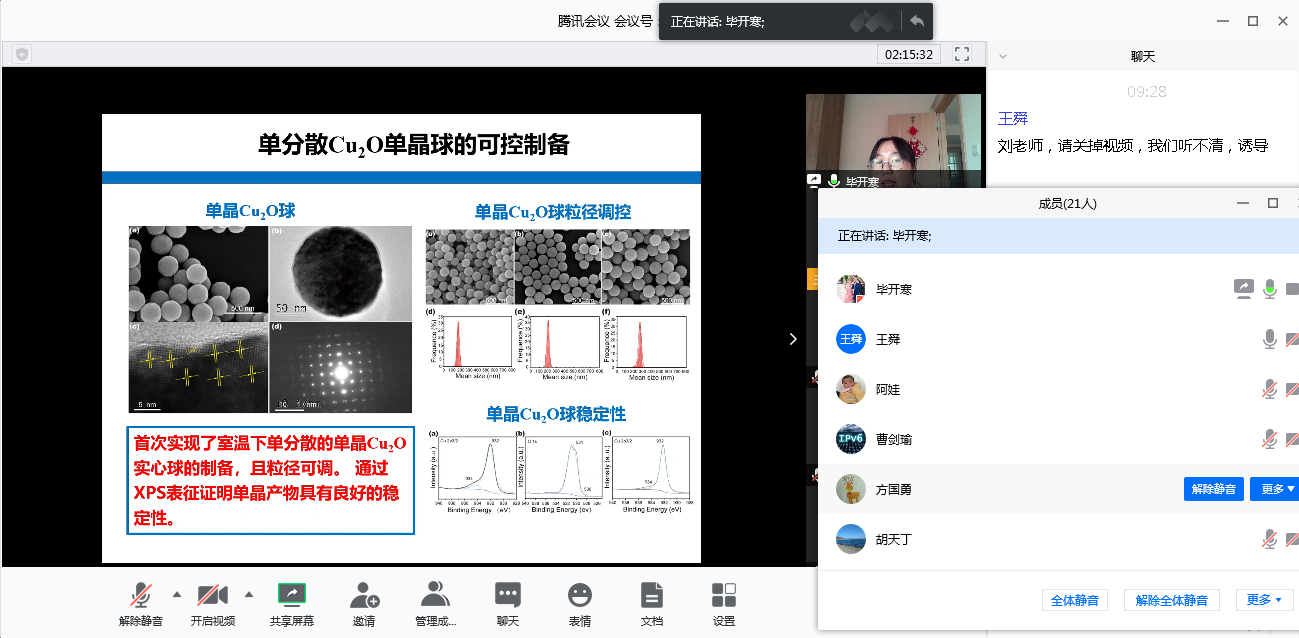Toggle 解除静音 microphone in bottom toolbar
Viewport: 1299px width, 638px height.
point(140,595)
